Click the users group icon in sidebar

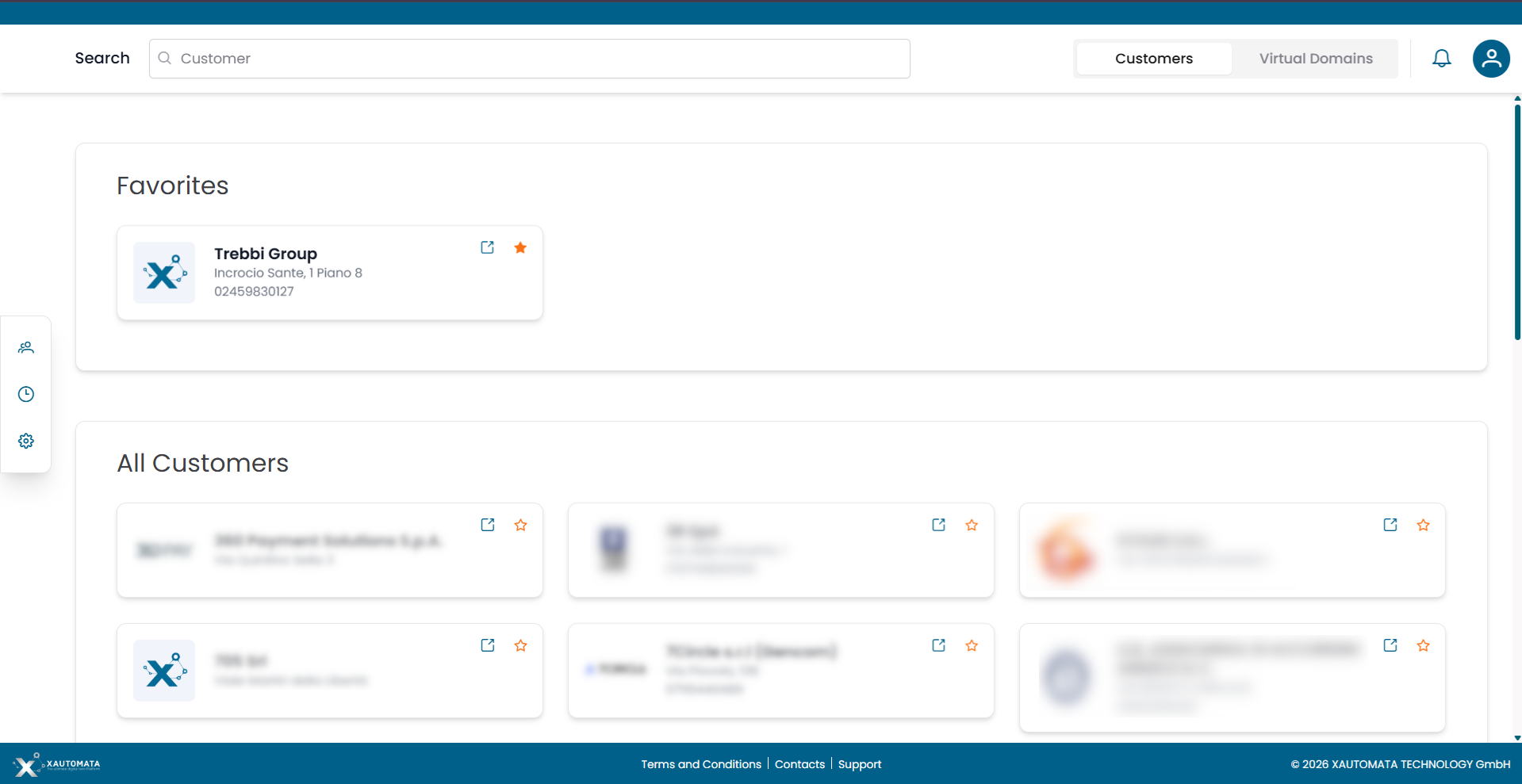click(26, 348)
